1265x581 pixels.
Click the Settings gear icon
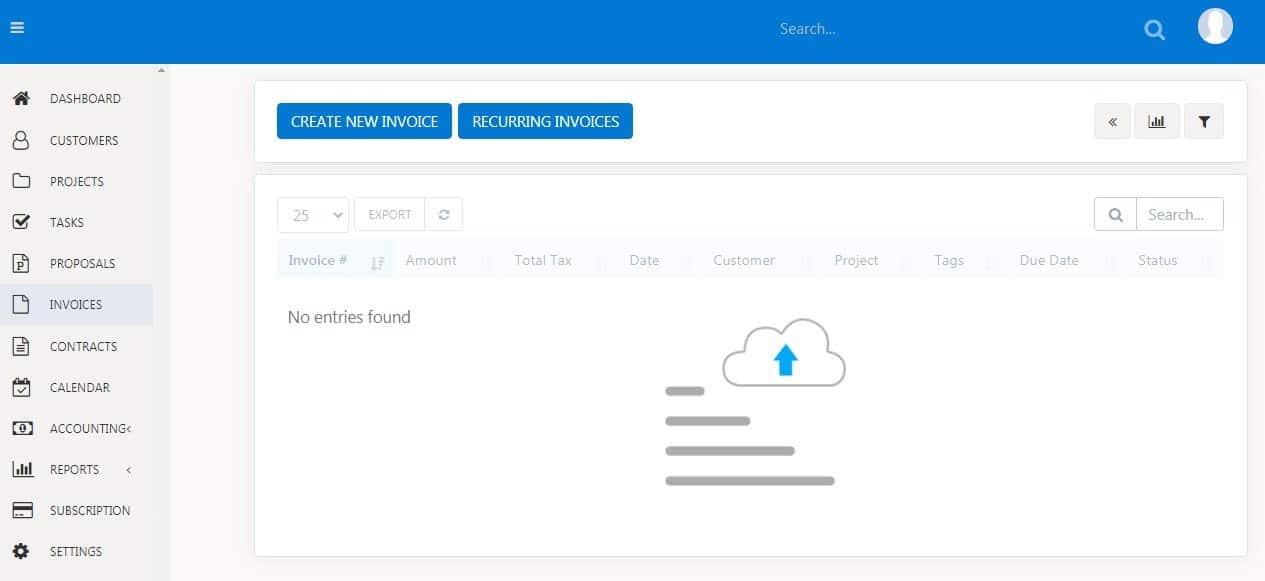click(x=21, y=552)
